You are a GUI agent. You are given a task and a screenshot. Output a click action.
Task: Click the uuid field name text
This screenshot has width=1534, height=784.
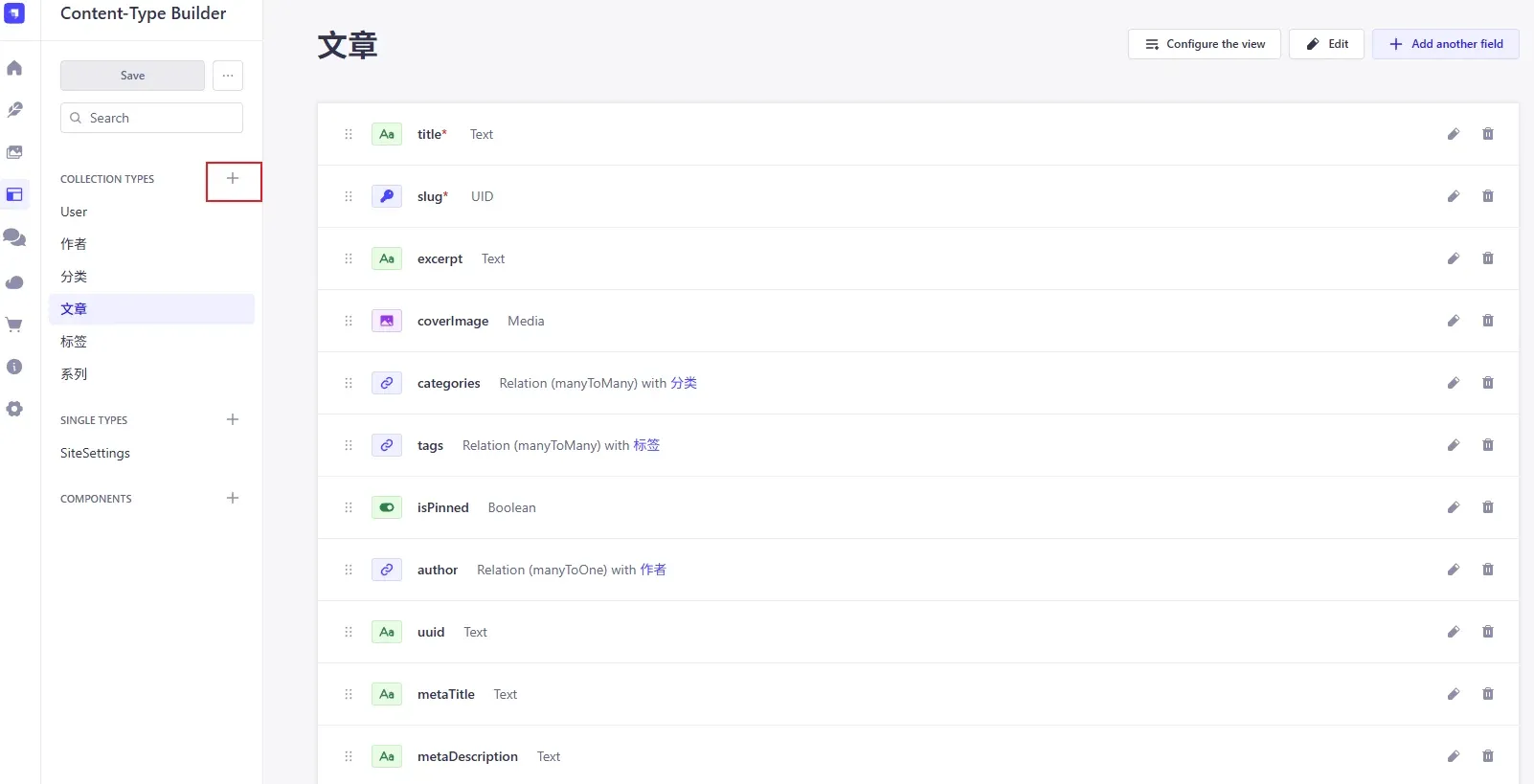431,632
